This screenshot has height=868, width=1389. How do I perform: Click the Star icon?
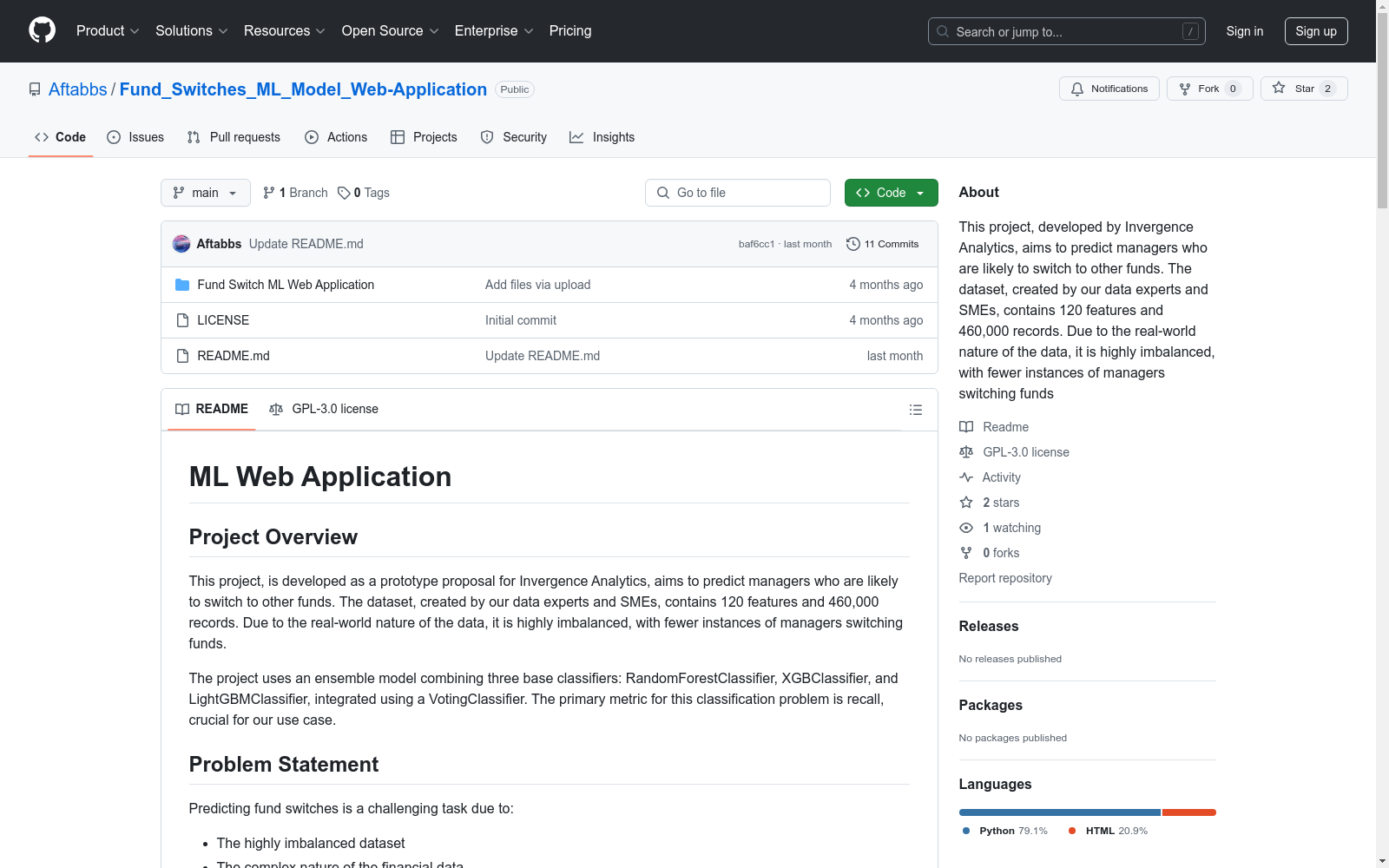1279,88
